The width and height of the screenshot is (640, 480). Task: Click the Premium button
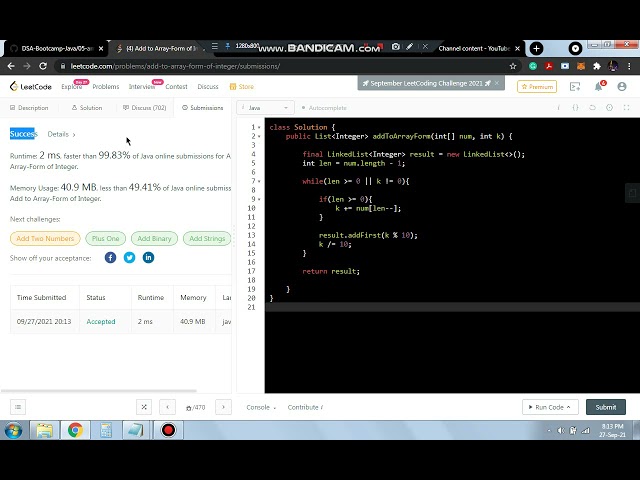coord(537,87)
